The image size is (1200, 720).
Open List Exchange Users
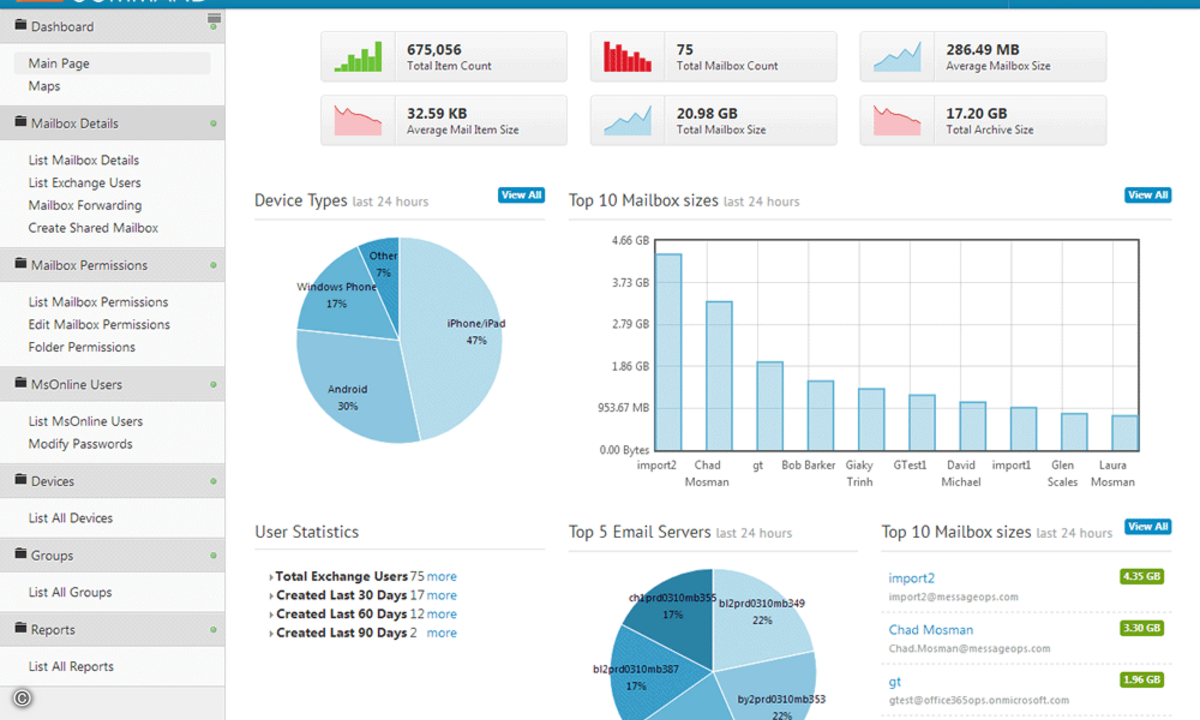(85, 183)
